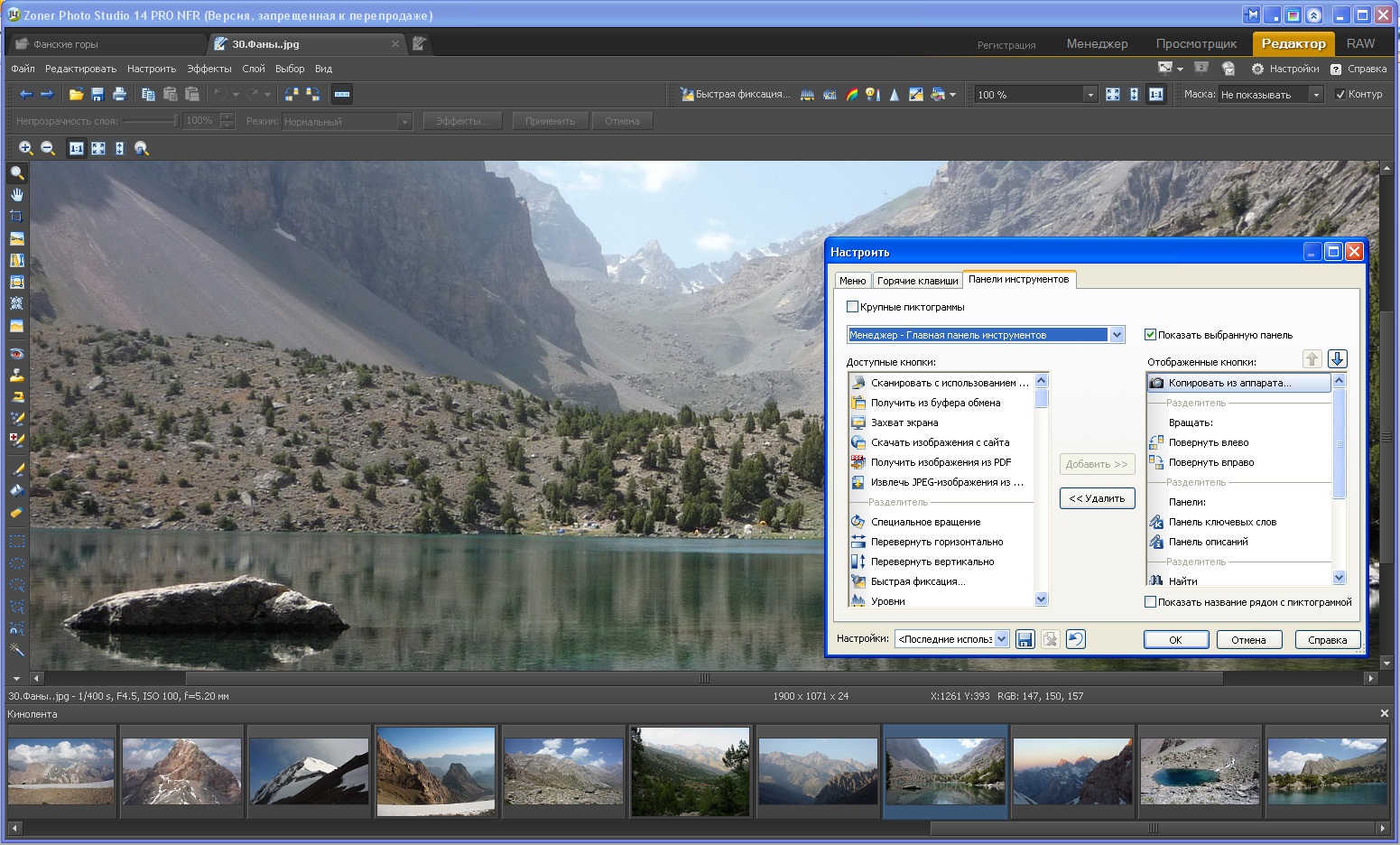Enable the Крупные пиктограммы checkbox
The width and height of the screenshot is (1400, 845).
852,307
